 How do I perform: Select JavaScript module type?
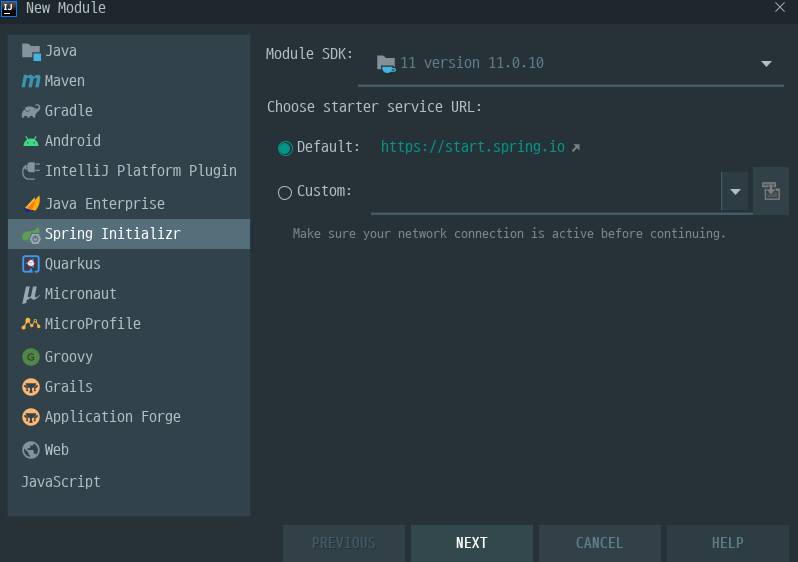[x=129, y=482]
